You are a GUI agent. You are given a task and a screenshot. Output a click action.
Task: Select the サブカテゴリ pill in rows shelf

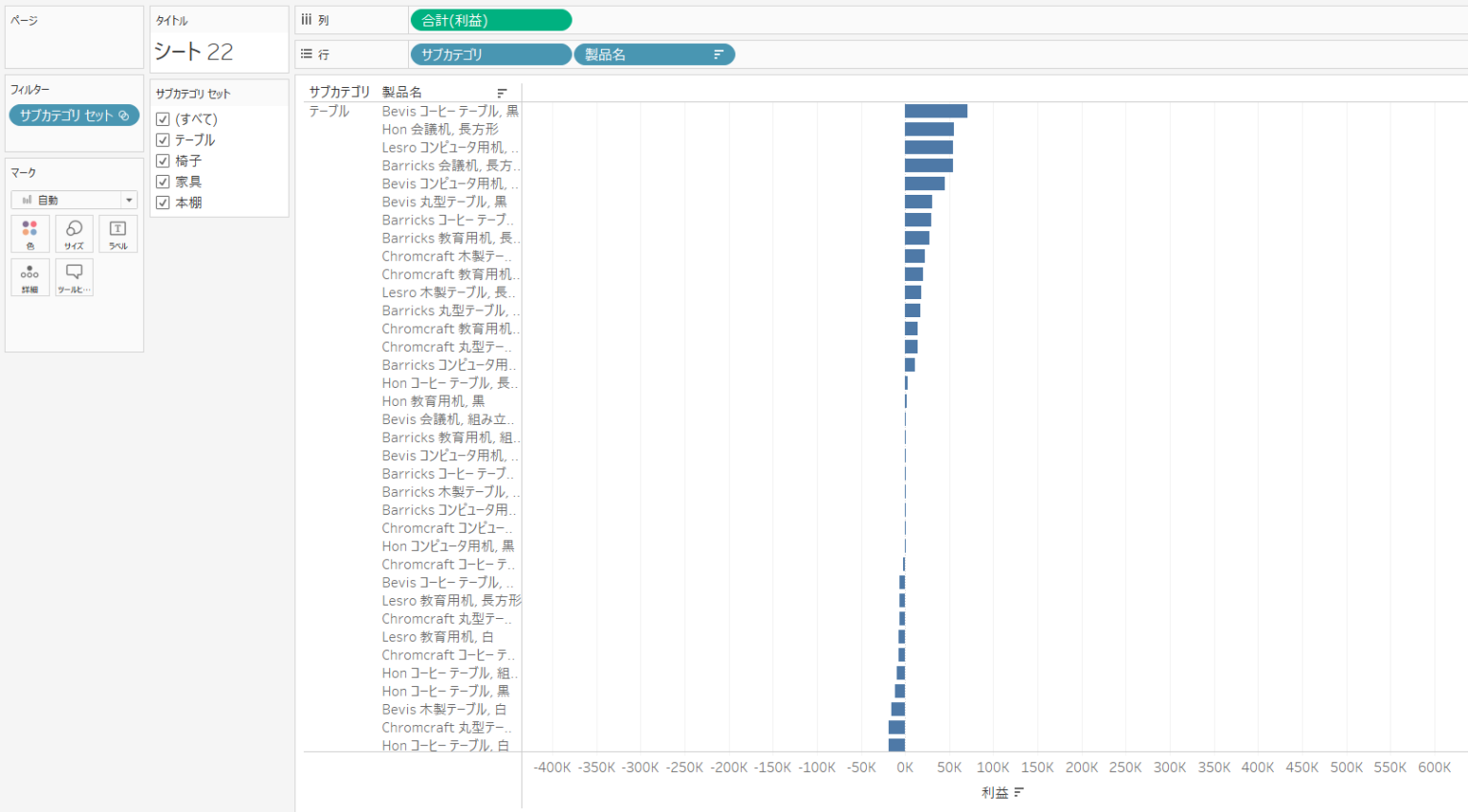(x=490, y=54)
